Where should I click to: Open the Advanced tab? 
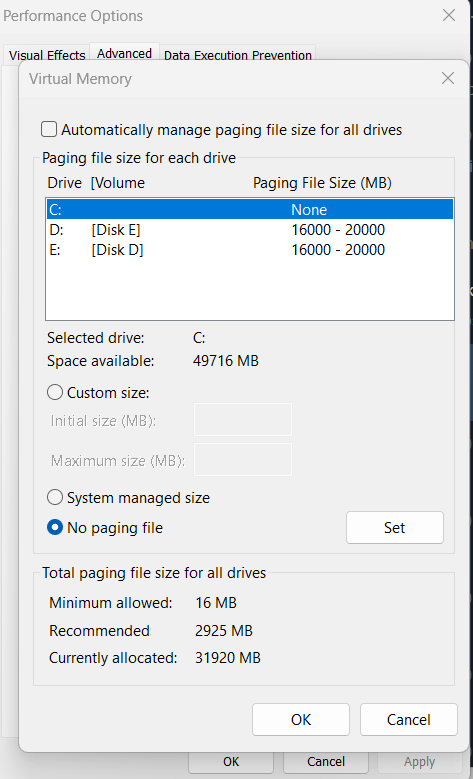pos(124,53)
